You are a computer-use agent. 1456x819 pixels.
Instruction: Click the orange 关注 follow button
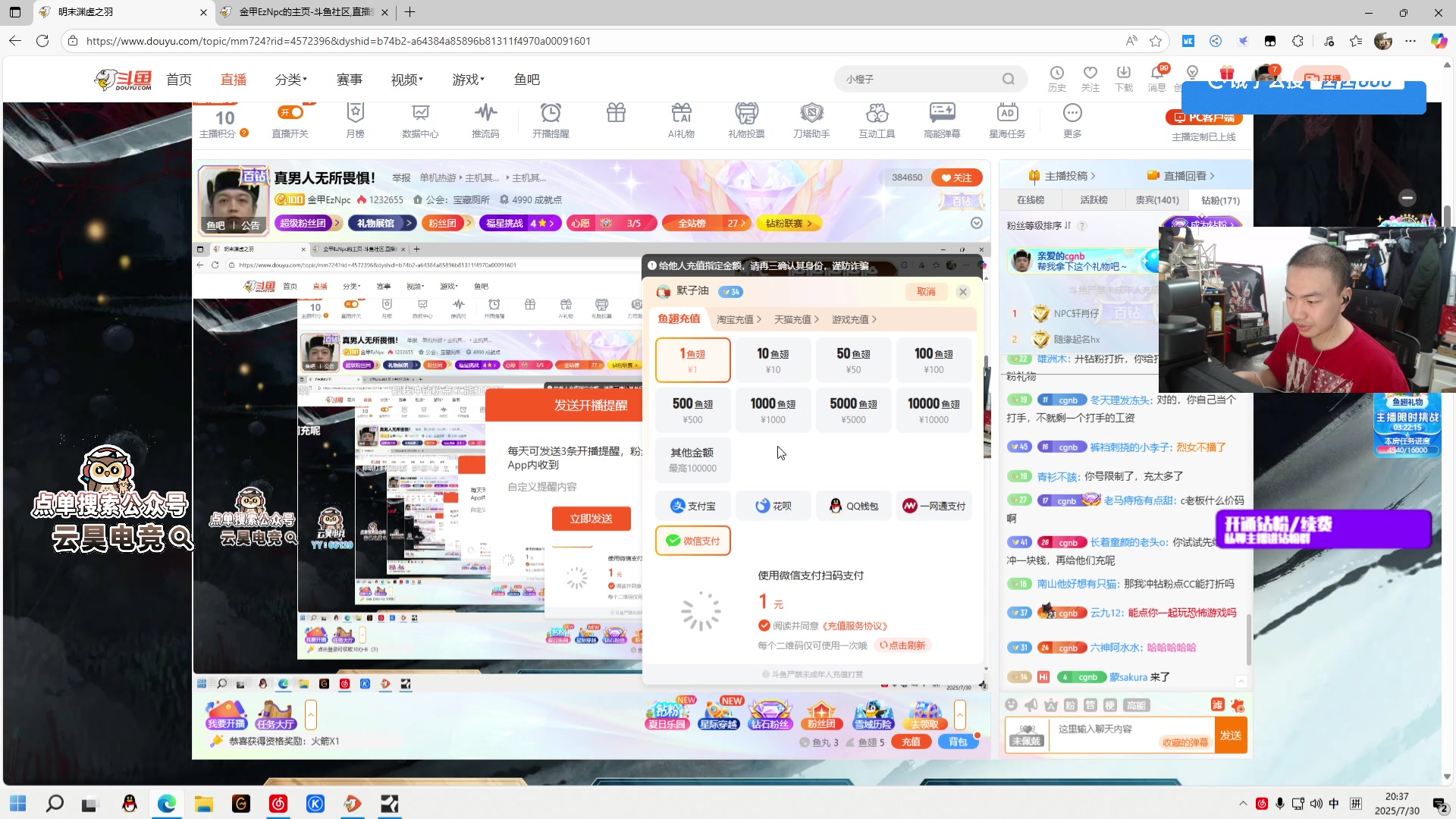[957, 177]
